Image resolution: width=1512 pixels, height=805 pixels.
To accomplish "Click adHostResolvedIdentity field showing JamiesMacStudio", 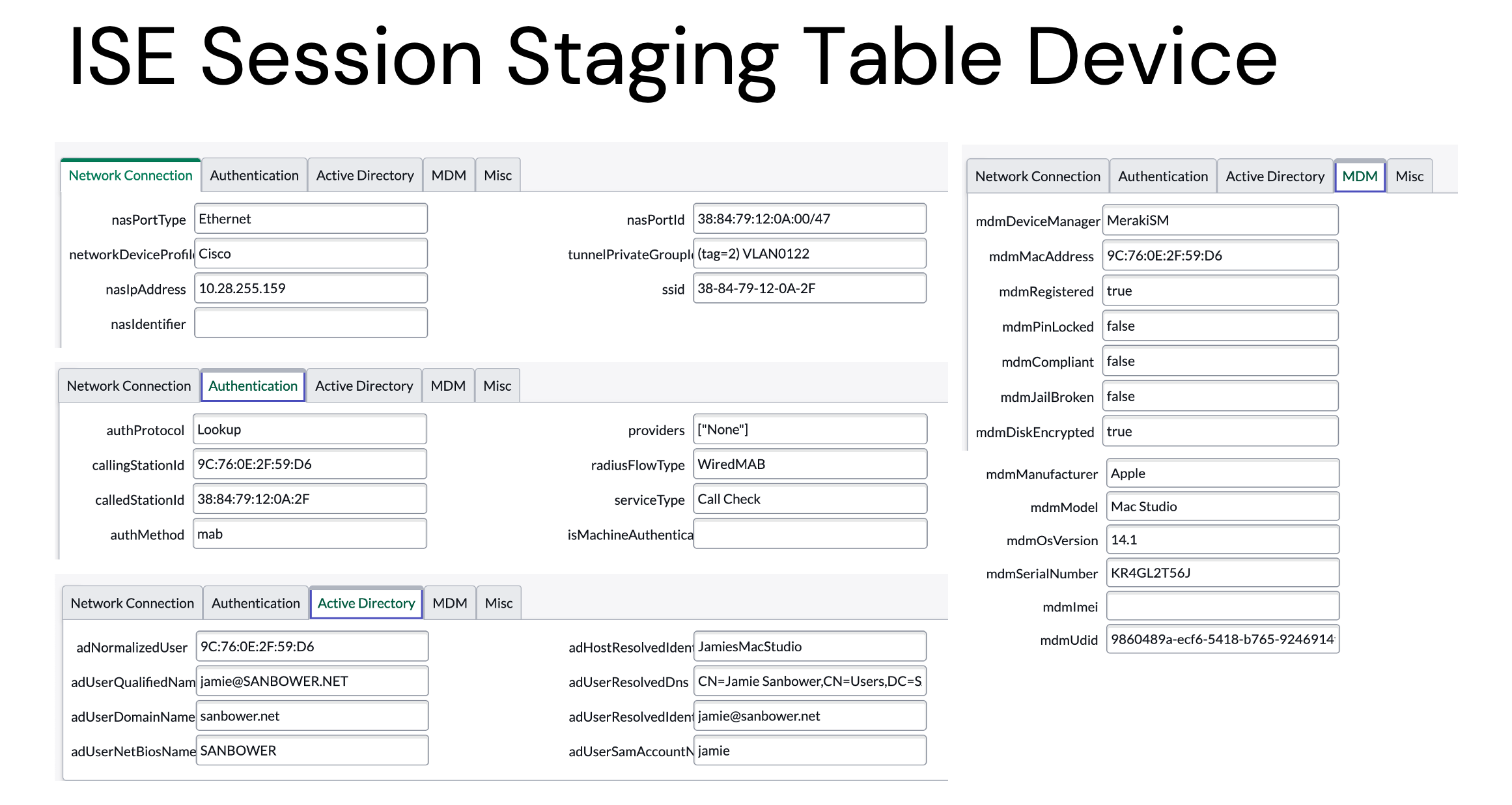I will coord(810,647).
